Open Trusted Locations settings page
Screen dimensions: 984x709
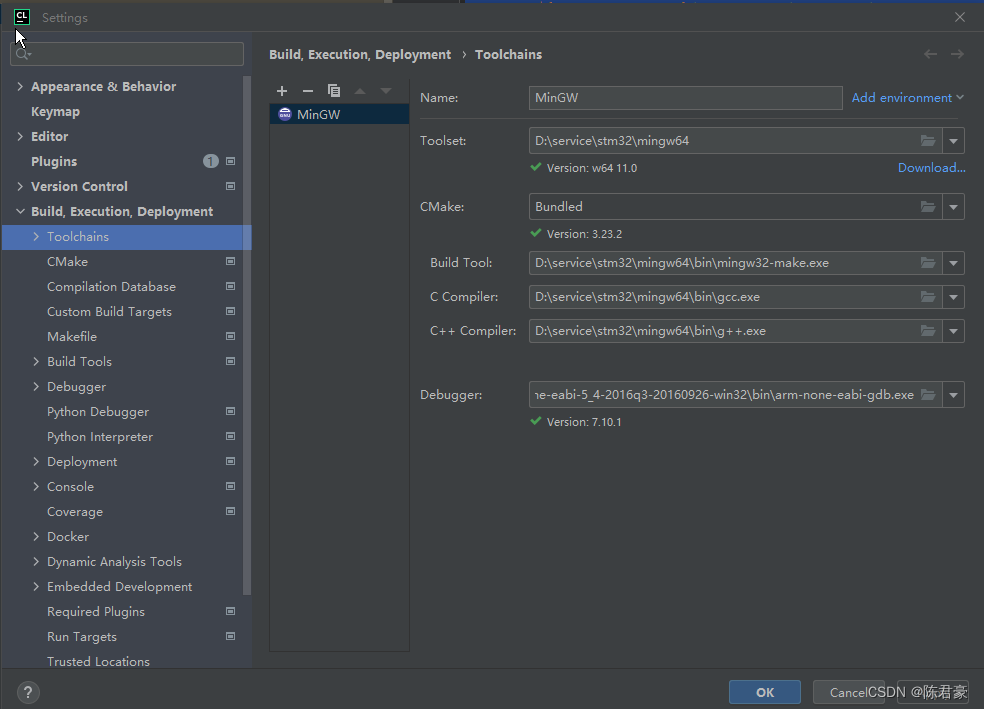(99, 661)
